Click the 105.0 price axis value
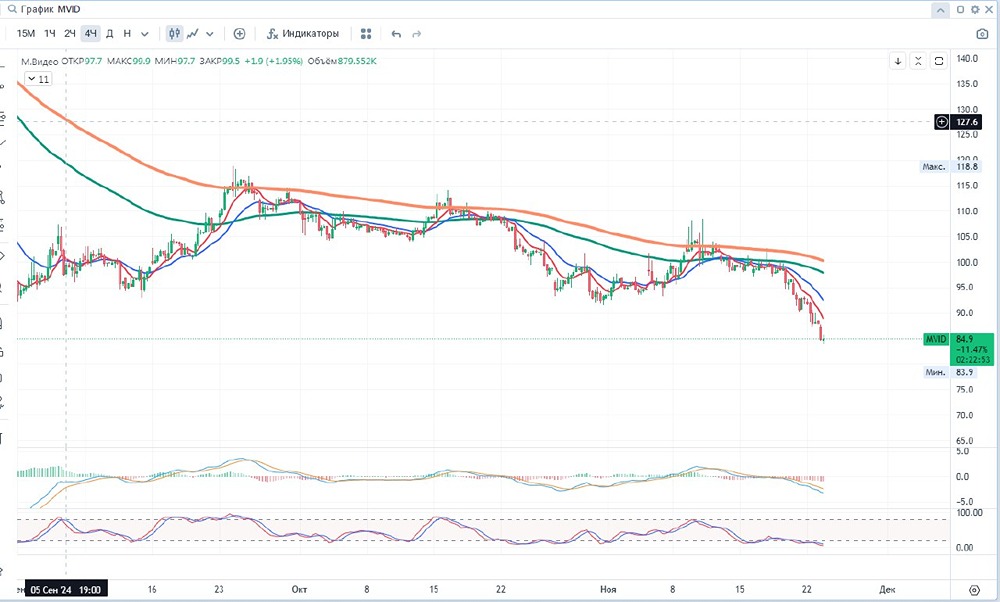 tap(967, 237)
